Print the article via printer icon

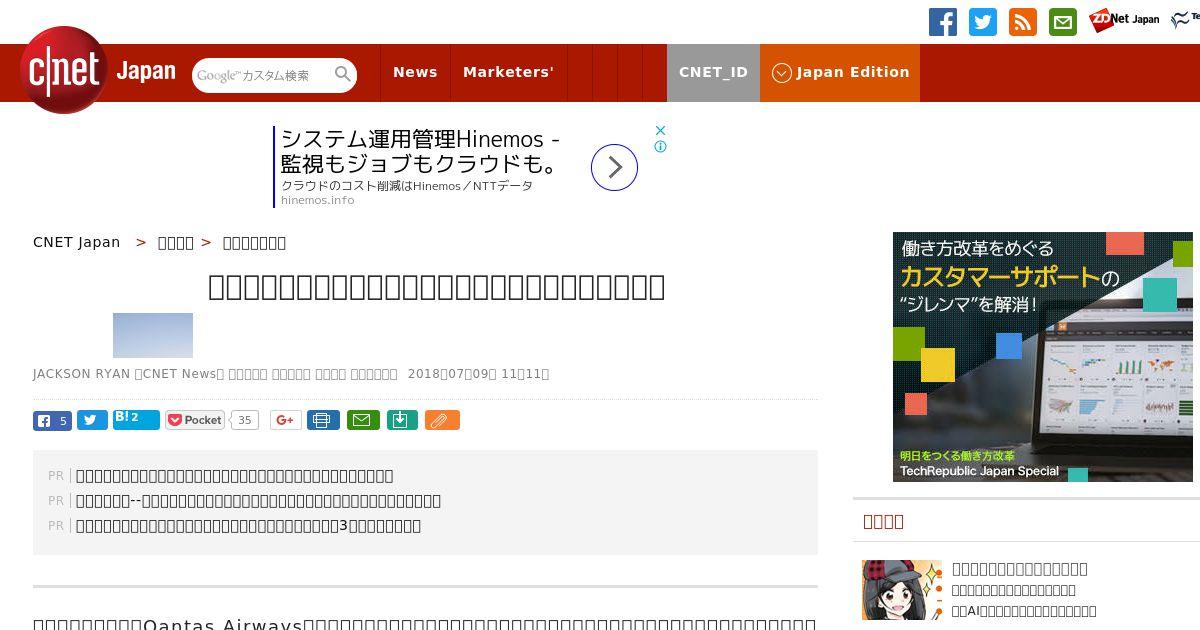click(x=323, y=421)
